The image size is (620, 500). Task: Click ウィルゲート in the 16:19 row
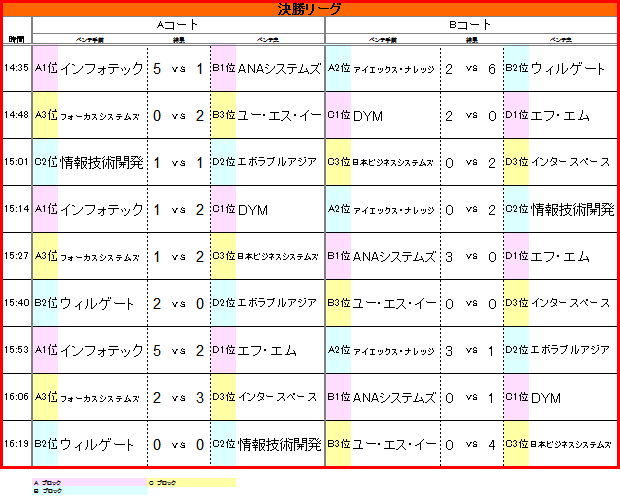(97, 445)
